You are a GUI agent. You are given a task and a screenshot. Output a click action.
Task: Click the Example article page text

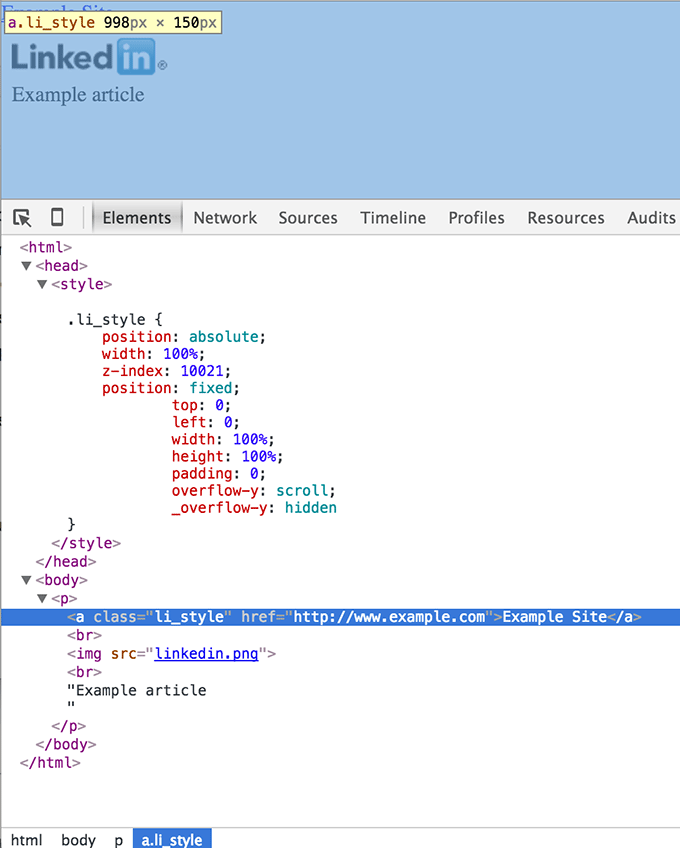pyautogui.click(x=78, y=95)
